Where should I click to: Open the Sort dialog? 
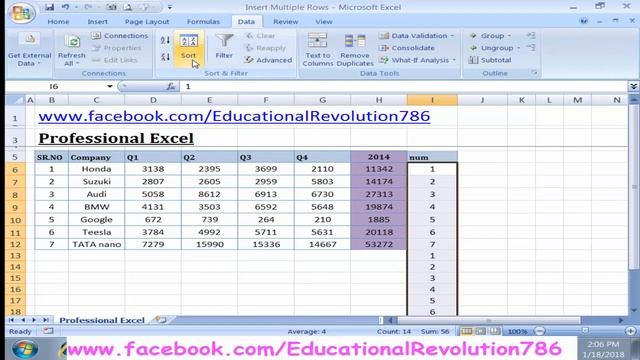tap(189, 48)
